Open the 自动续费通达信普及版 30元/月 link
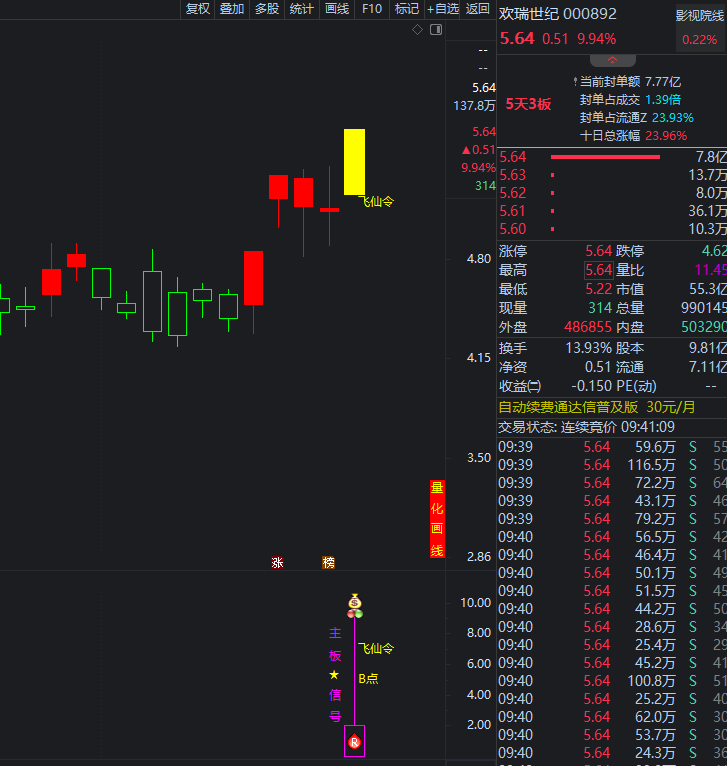This screenshot has height=766, width=727. pyautogui.click(x=597, y=407)
